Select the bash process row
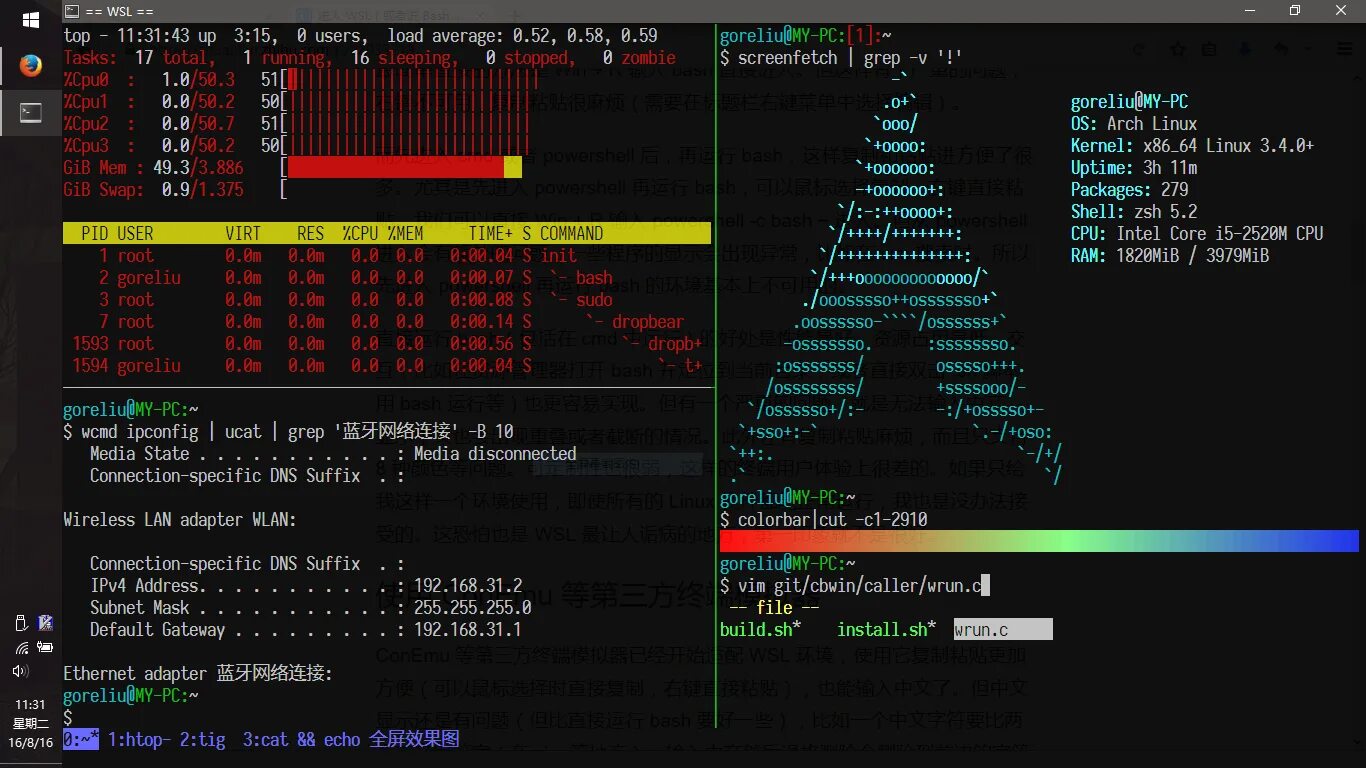 (x=387, y=277)
